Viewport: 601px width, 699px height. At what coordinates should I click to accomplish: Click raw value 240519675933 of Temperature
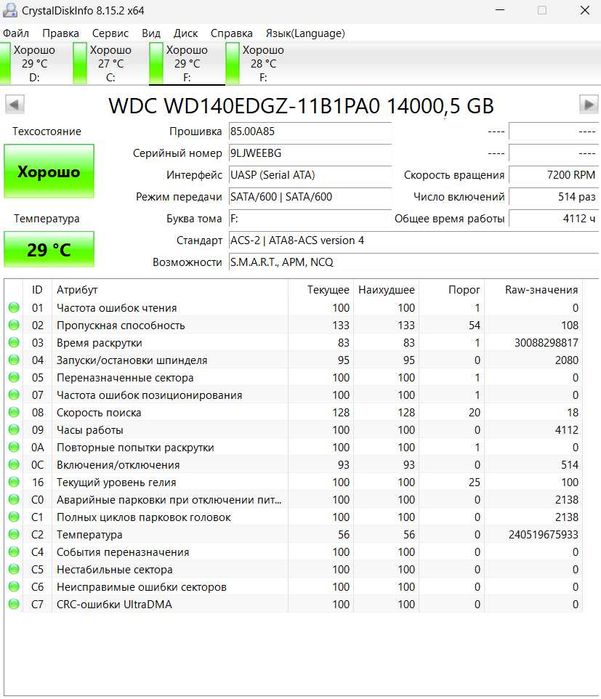543,534
